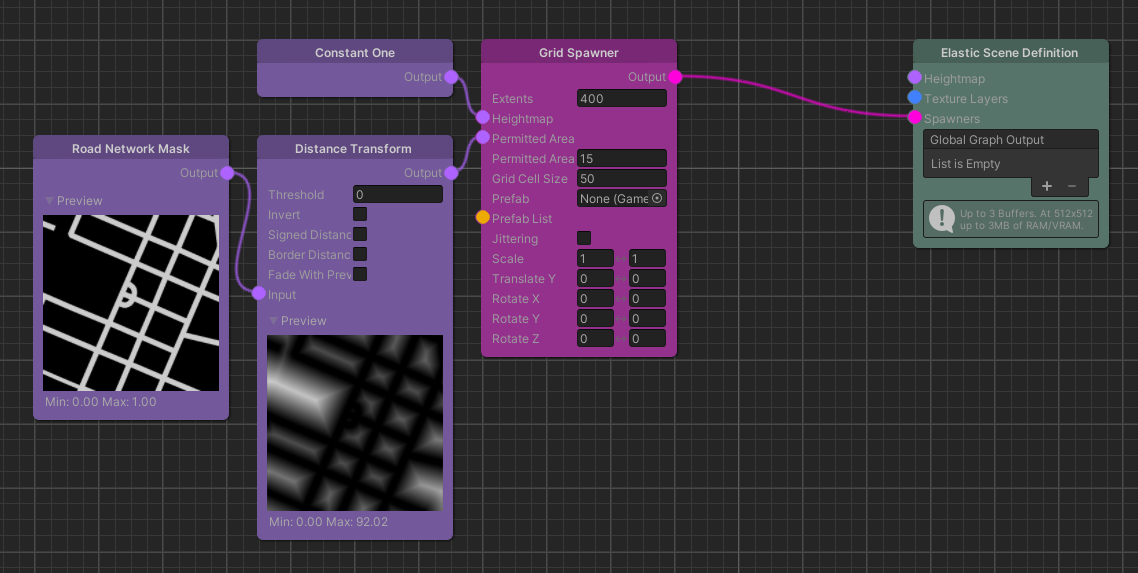Open the Prefab object picker circle icon
The height and width of the screenshot is (573, 1138).
tap(657, 199)
